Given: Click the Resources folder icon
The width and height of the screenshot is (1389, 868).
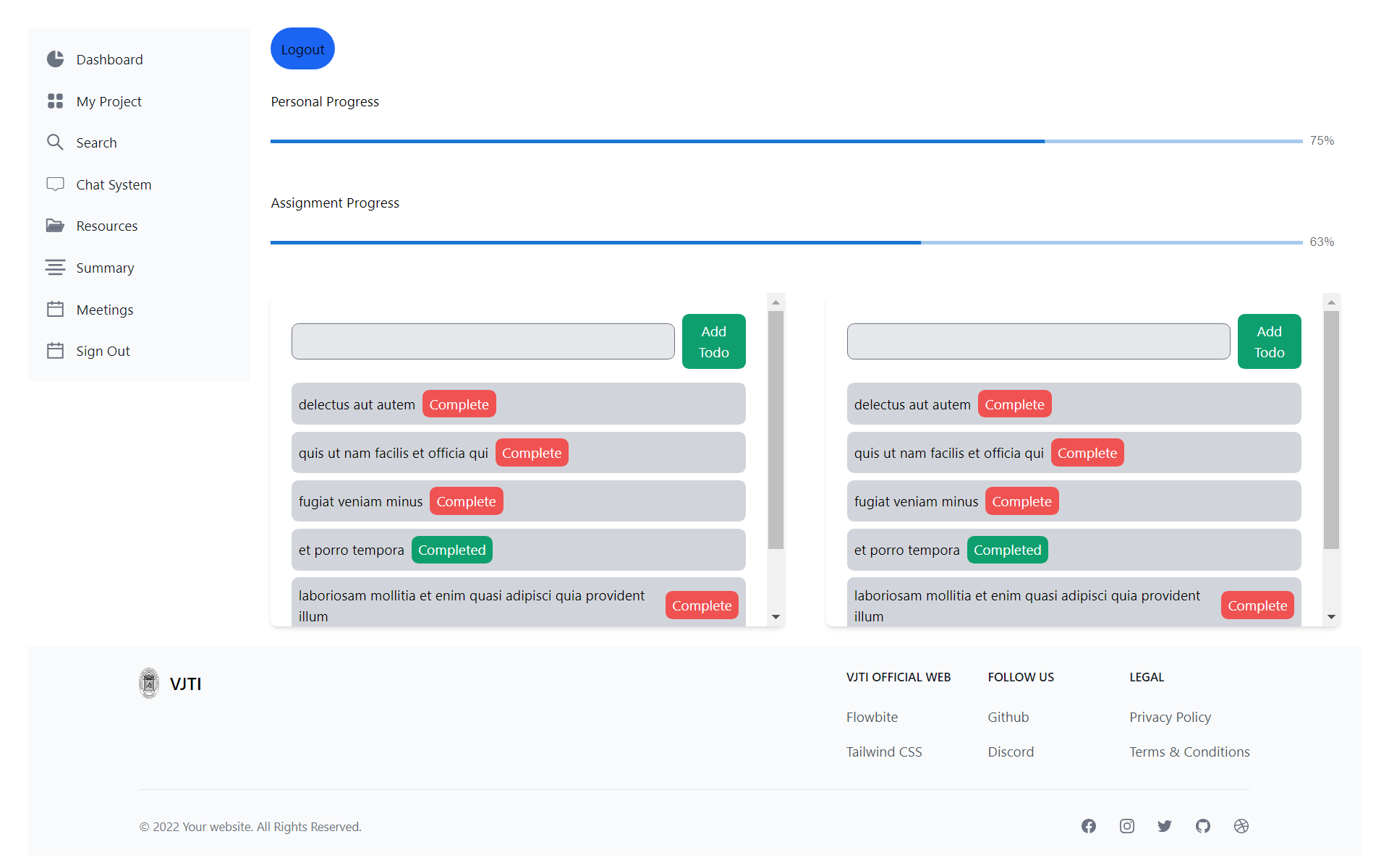Looking at the screenshot, I should coord(55,226).
